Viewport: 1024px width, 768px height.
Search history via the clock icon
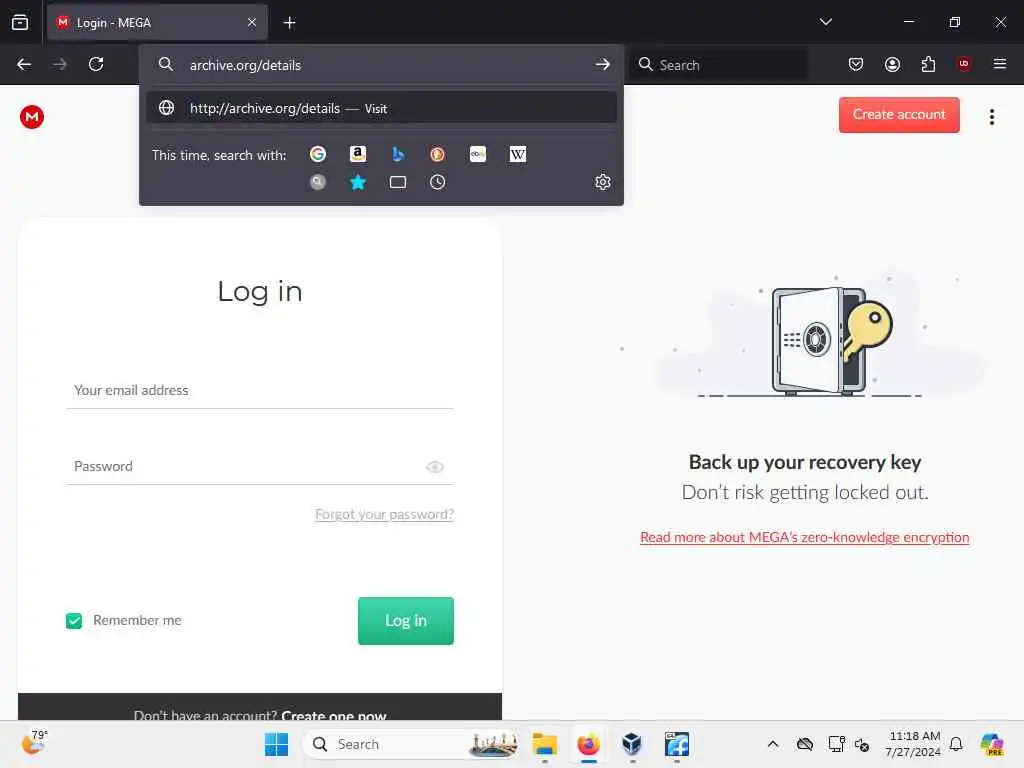coord(438,182)
